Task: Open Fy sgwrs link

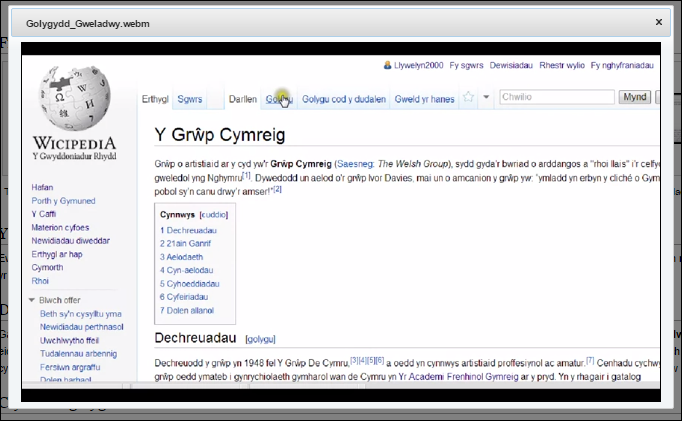Action: (466, 65)
